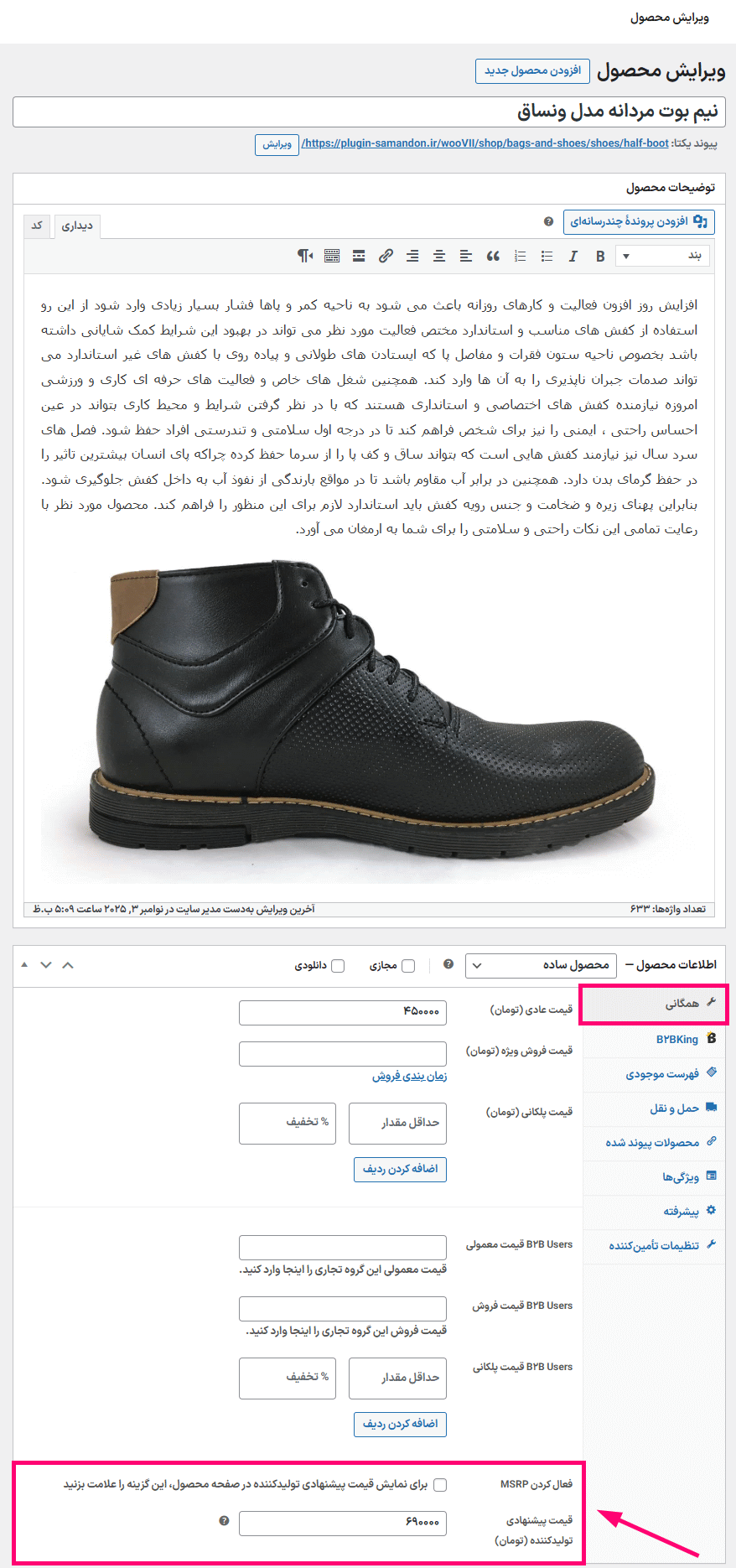The height and width of the screenshot is (1568, 736).
Task: Click the افزودن پروندهٔ چندرسانه‌ای media button
Action: tap(639, 221)
